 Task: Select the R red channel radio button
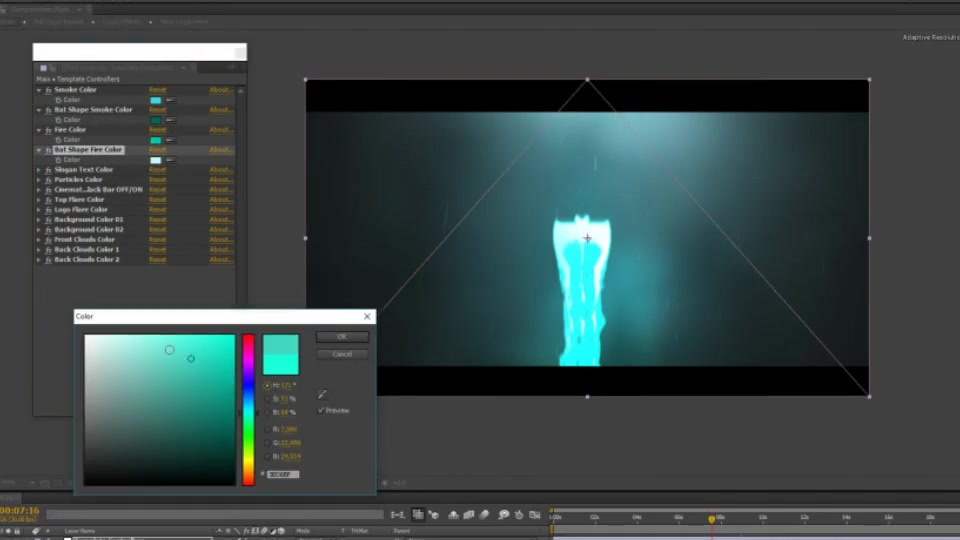pyautogui.click(x=267, y=429)
